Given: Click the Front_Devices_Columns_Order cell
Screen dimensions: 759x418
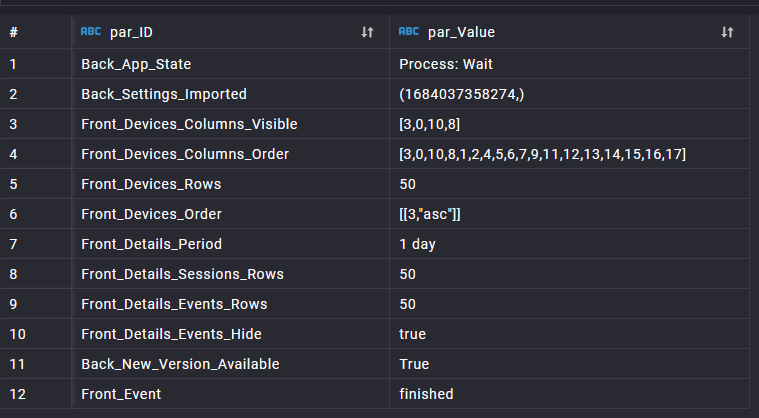Looking at the screenshot, I should point(185,154).
